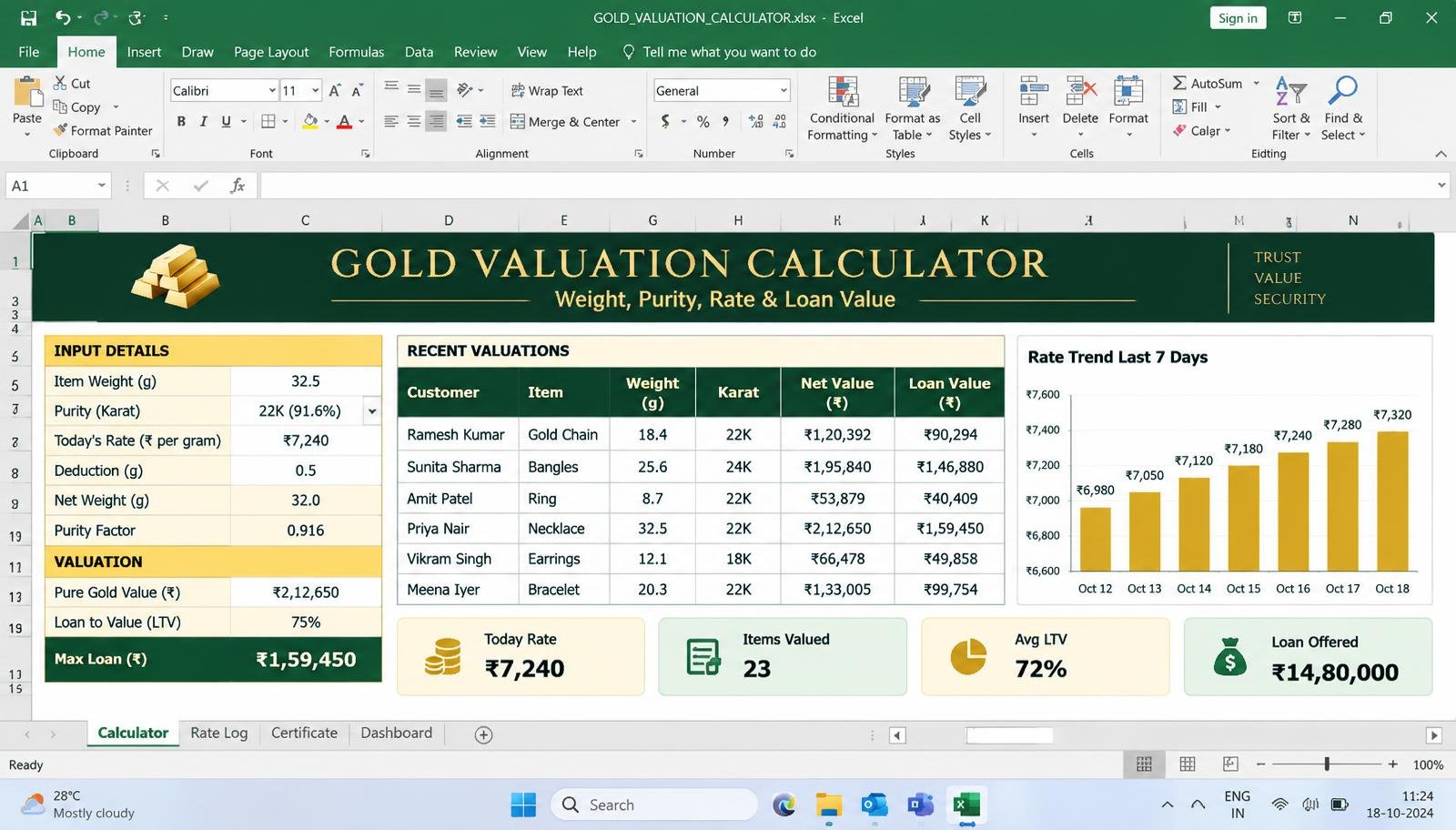
Task: Delete cells using the Delete button
Action: click(x=1080, y=108)
